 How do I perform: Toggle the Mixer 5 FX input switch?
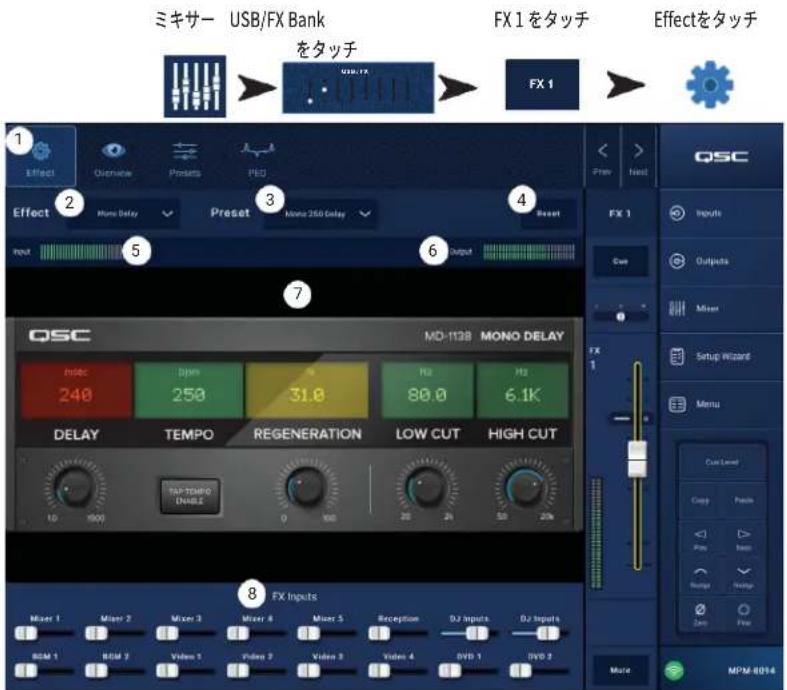tap(327, 634)
